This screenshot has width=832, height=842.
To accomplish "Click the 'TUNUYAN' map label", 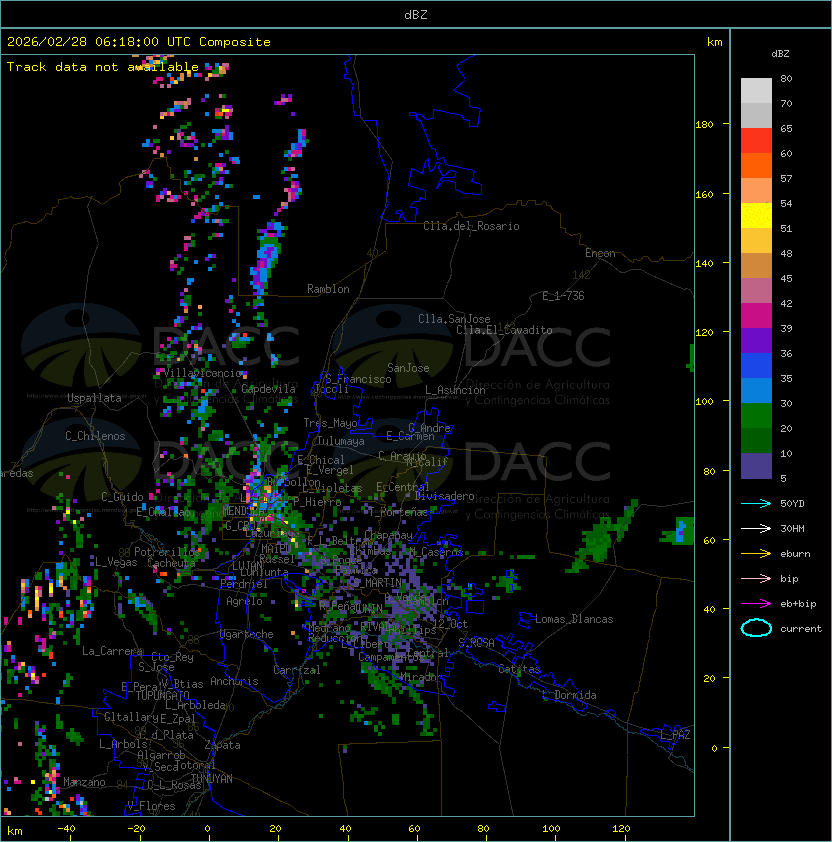I will pos(212,778).
